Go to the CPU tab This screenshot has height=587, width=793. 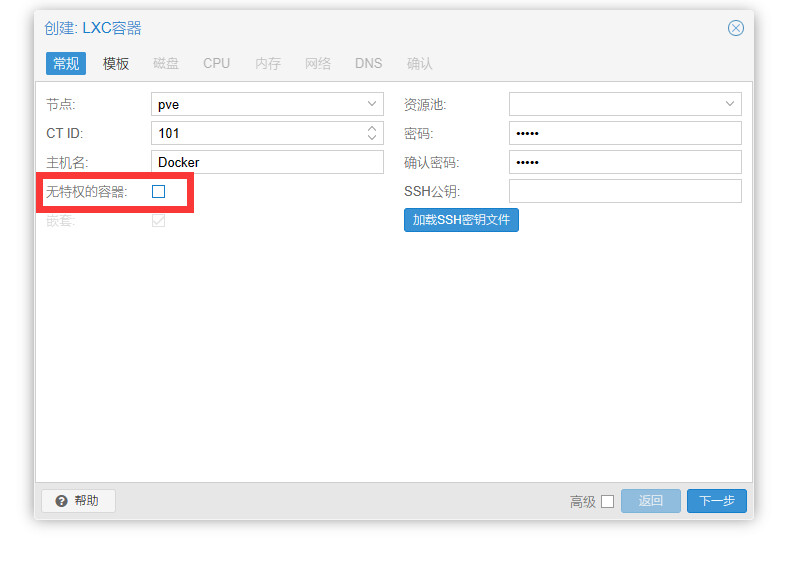(216, 64)
